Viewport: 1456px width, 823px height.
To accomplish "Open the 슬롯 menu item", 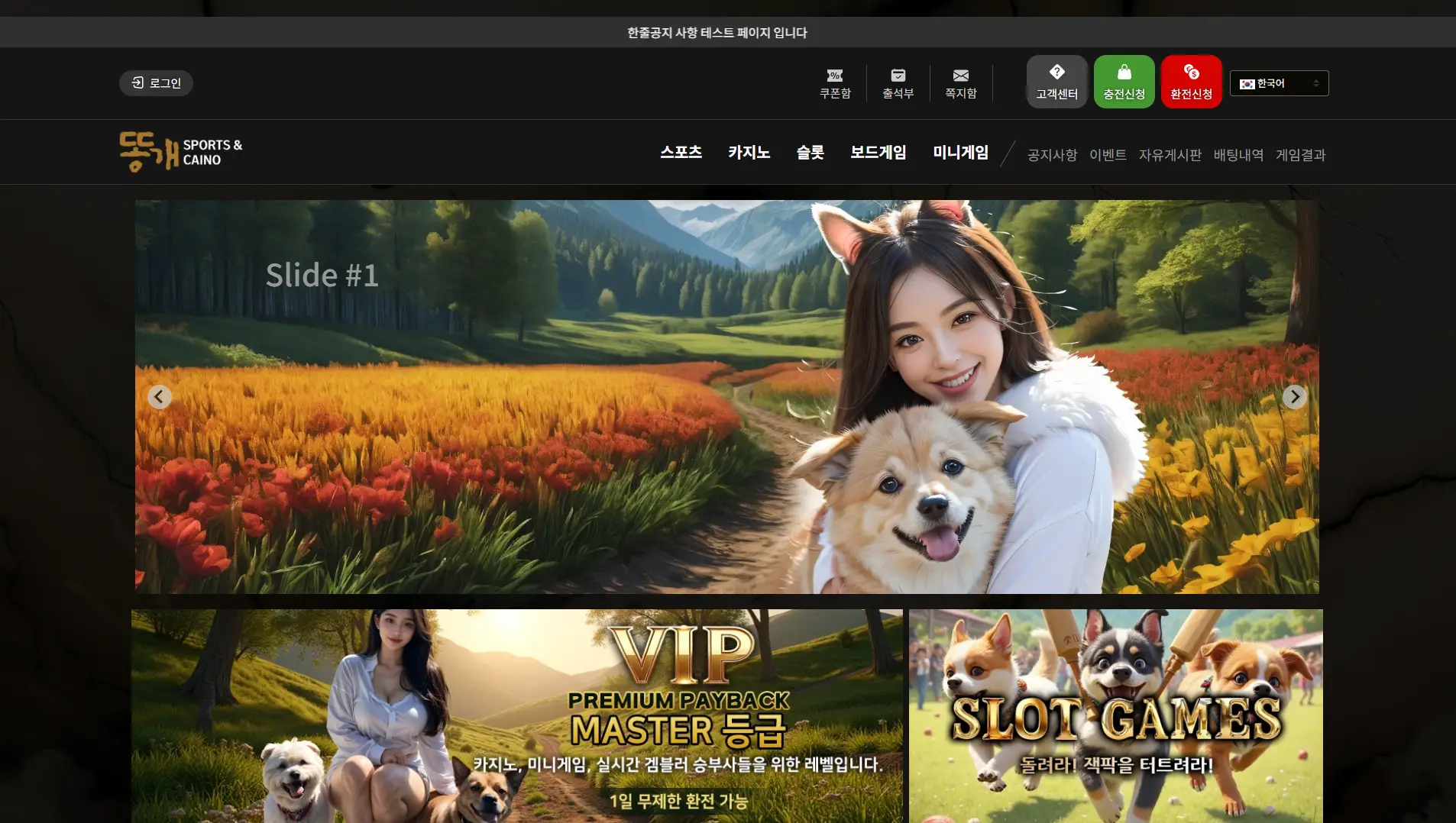I will coord(810,153).
